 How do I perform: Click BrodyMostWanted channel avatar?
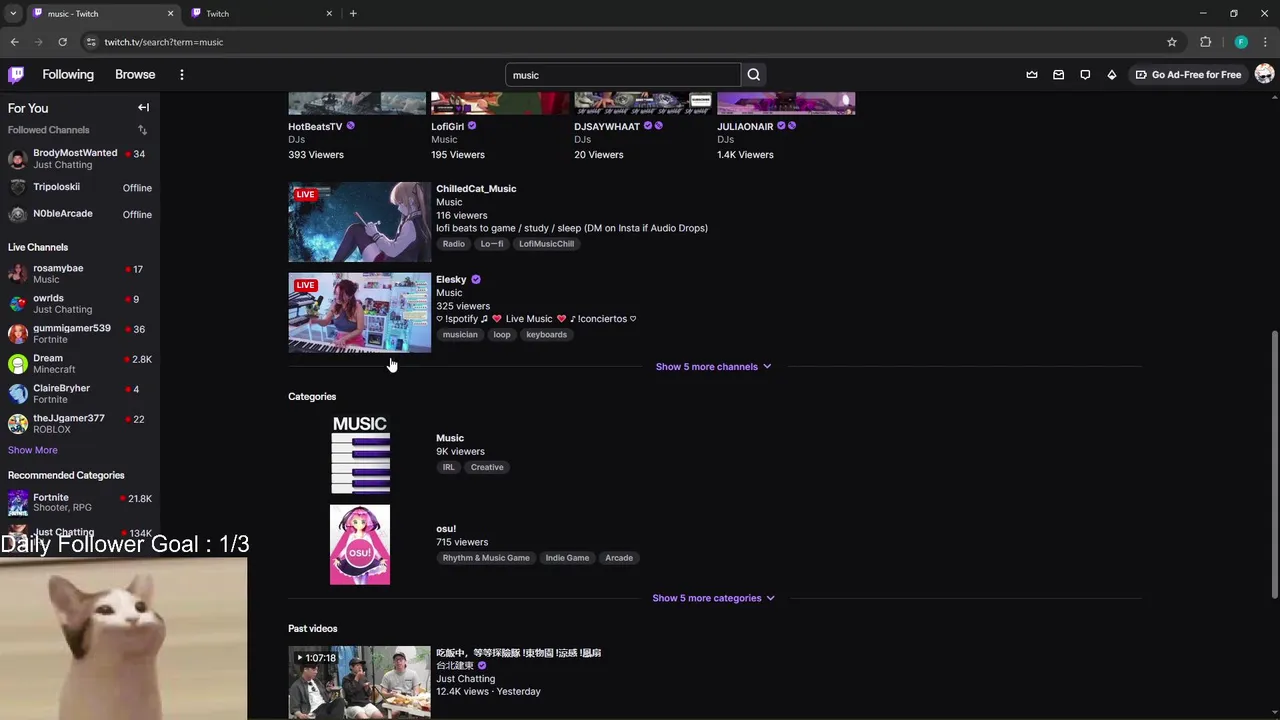(x=17, y=159)
